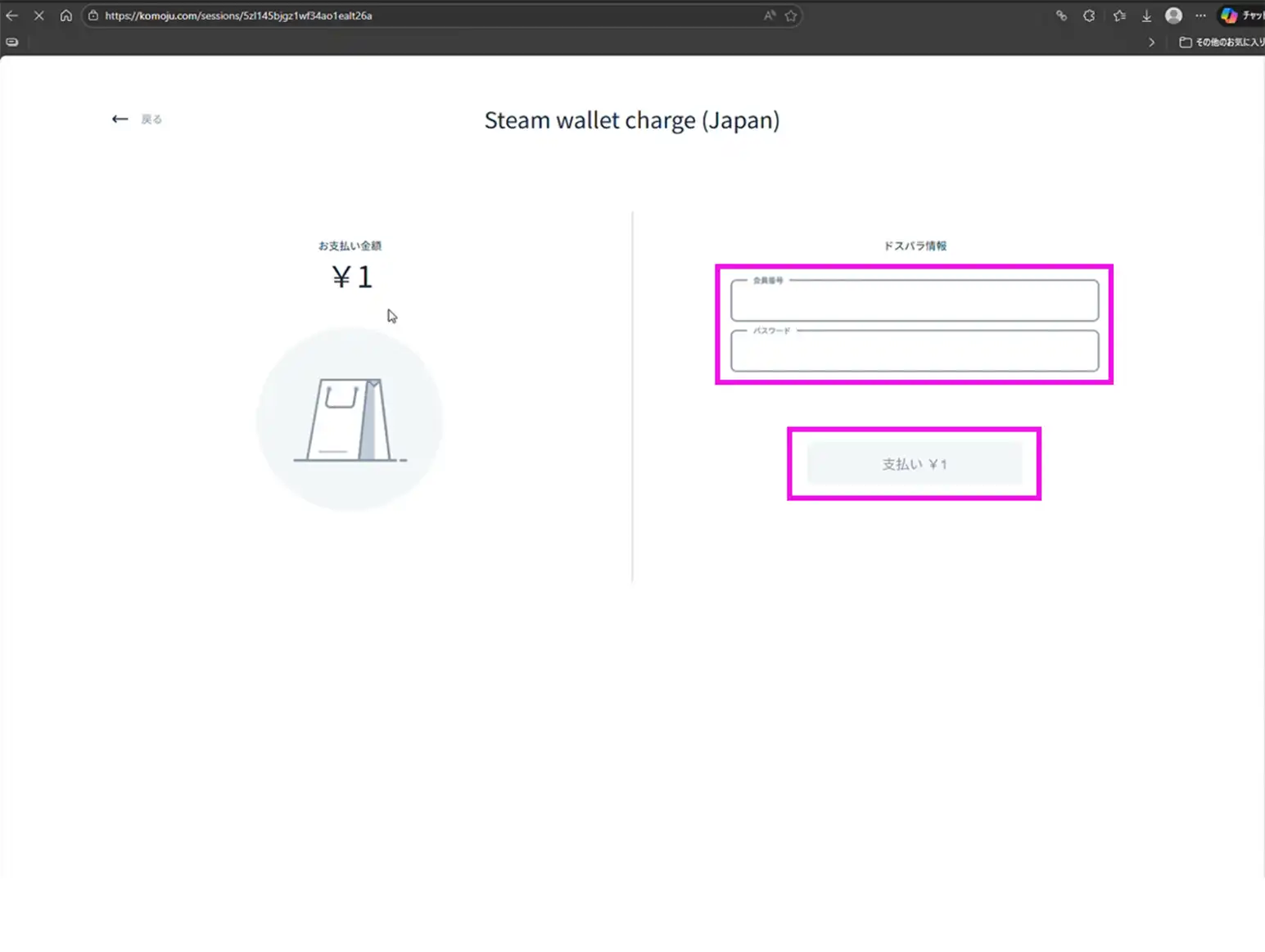Open the browser extensions icon
This screenshot has width=1265, height=952.
point(1089,16)
